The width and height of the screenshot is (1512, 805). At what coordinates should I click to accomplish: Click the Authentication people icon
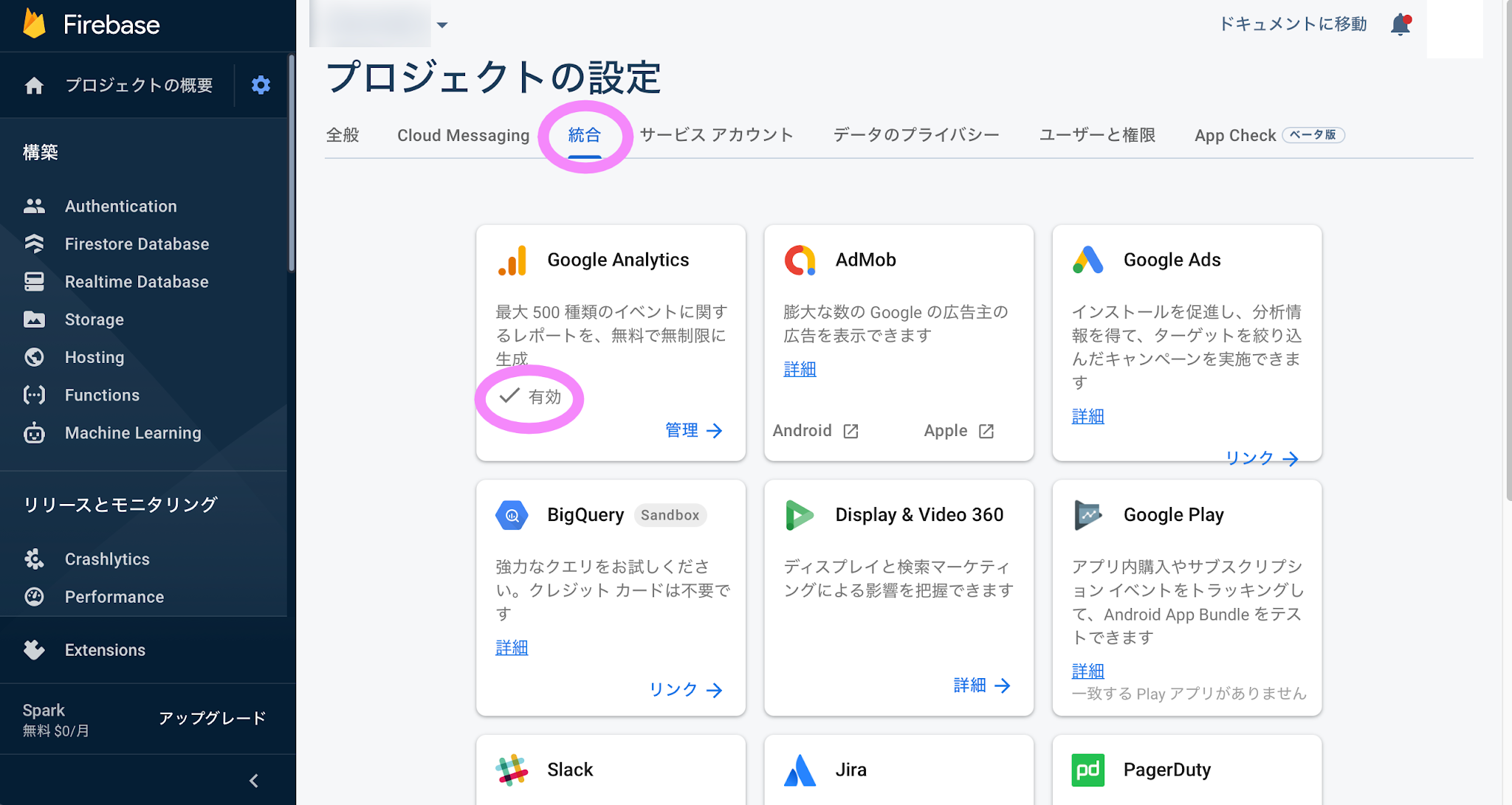click(x=34, y=206)
